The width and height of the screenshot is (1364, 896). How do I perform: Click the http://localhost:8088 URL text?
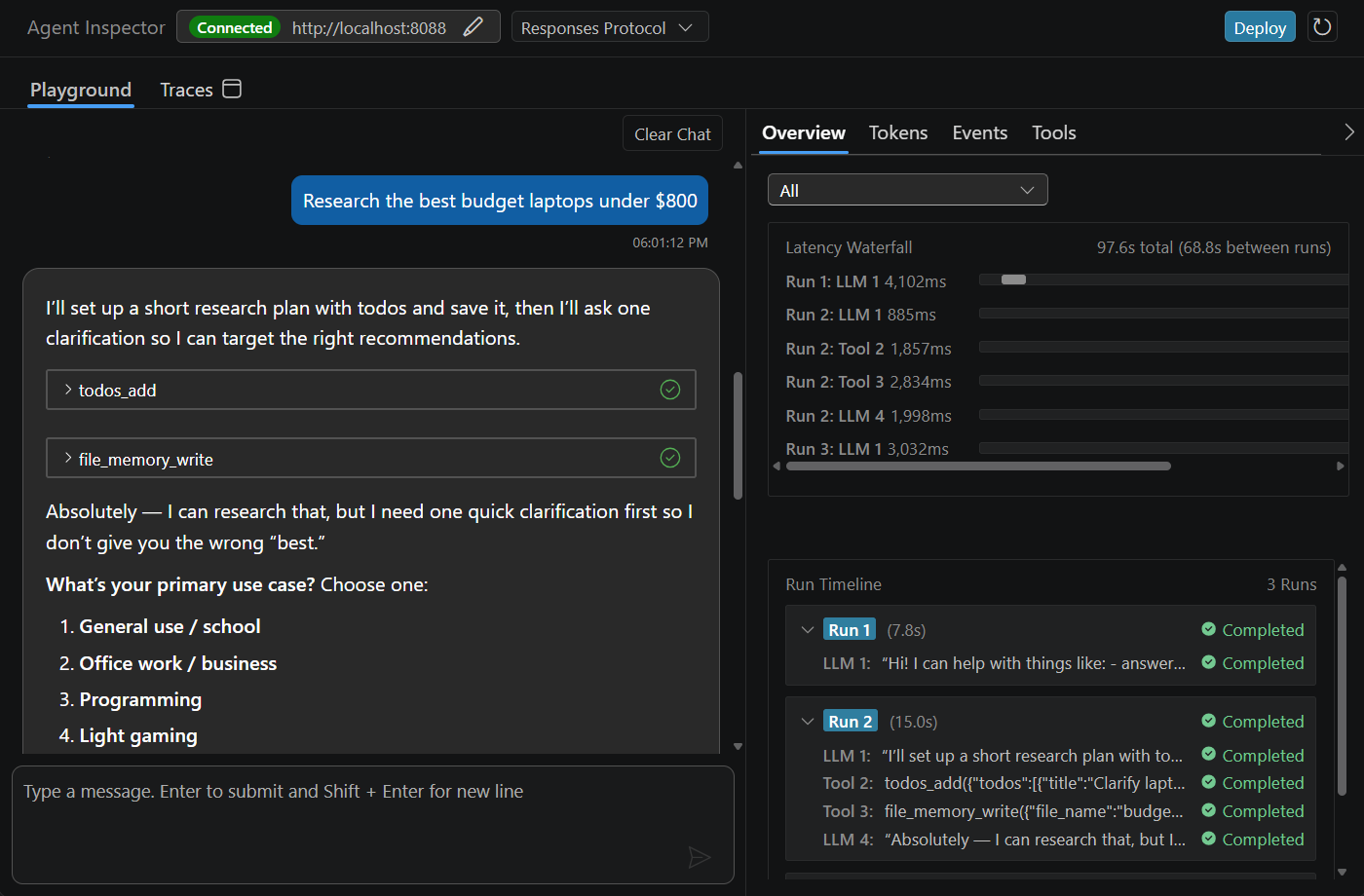pos(369,28)
